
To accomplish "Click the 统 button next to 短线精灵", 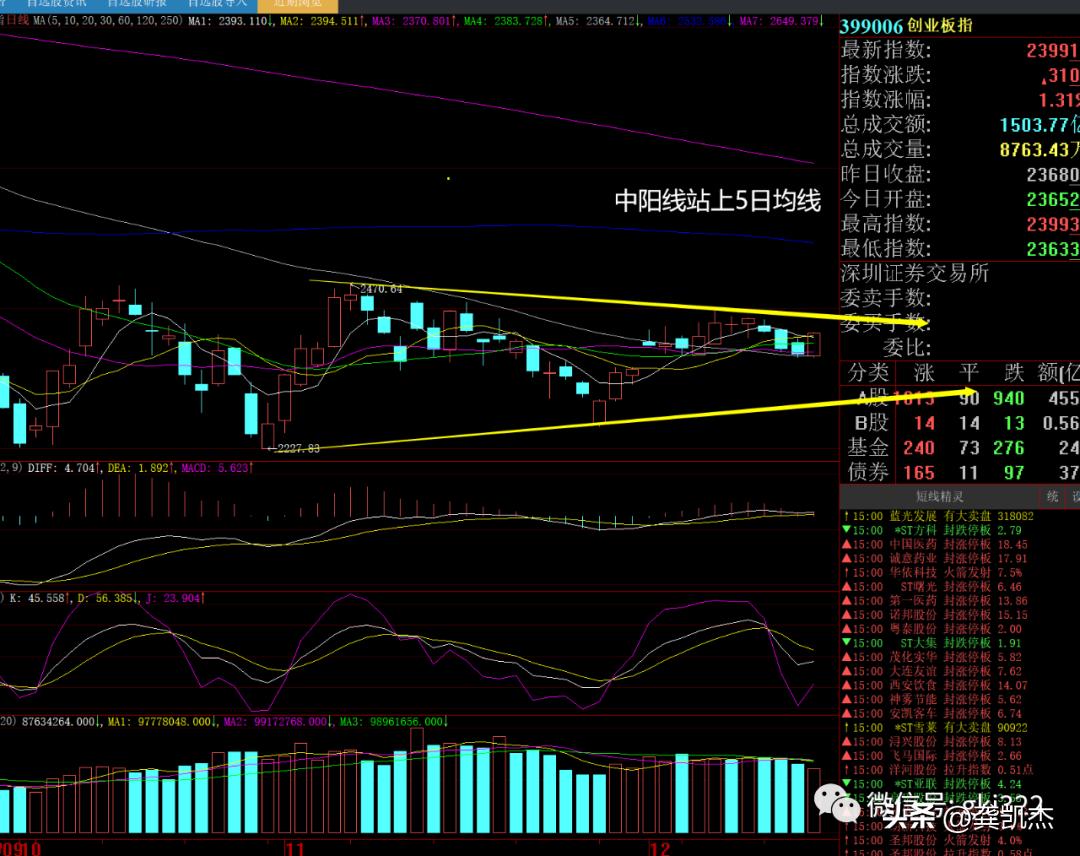I will pos(1052,496).
